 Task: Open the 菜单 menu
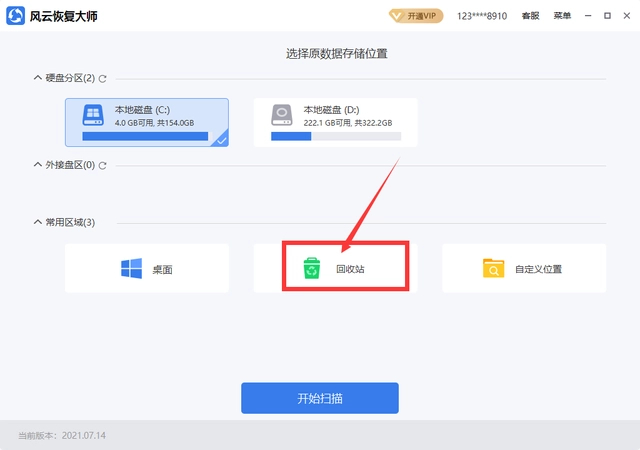pyautogui.click(x=562, y=16)
